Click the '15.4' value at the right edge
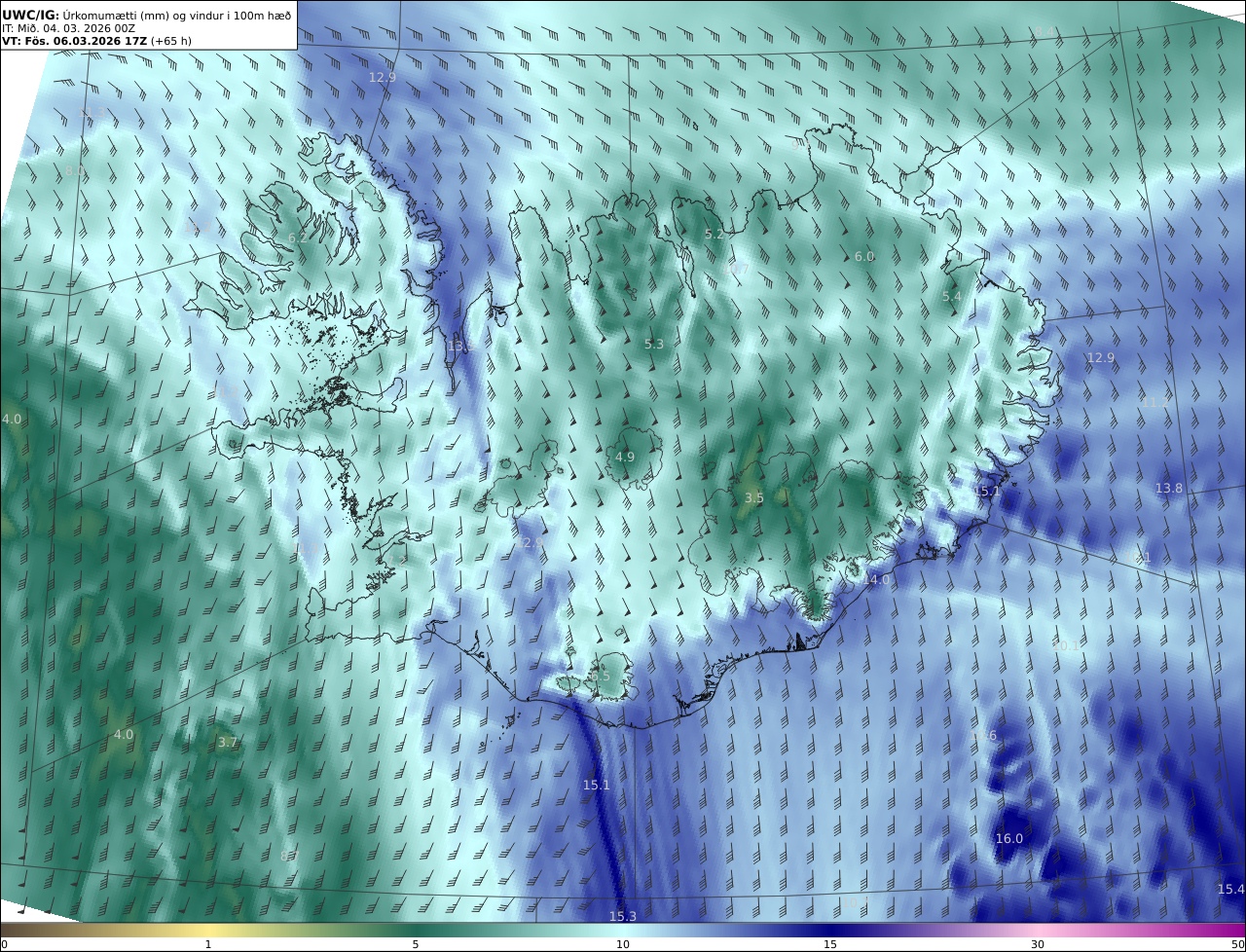Image resolution: width=1246 pixels, height=952 pixels. coord(1230,890)
